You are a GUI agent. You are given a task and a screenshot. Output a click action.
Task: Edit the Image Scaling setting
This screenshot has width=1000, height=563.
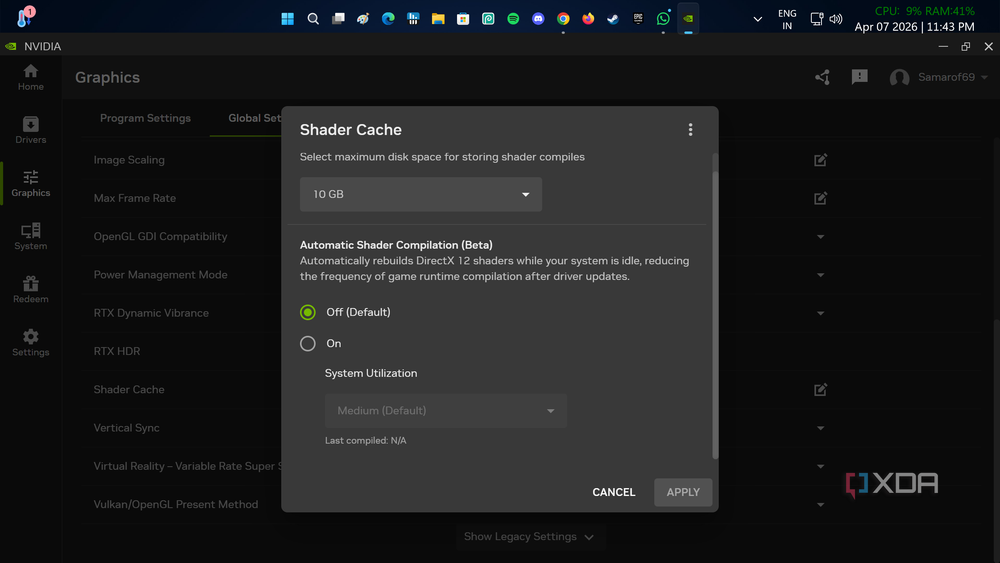click(820, 160)
